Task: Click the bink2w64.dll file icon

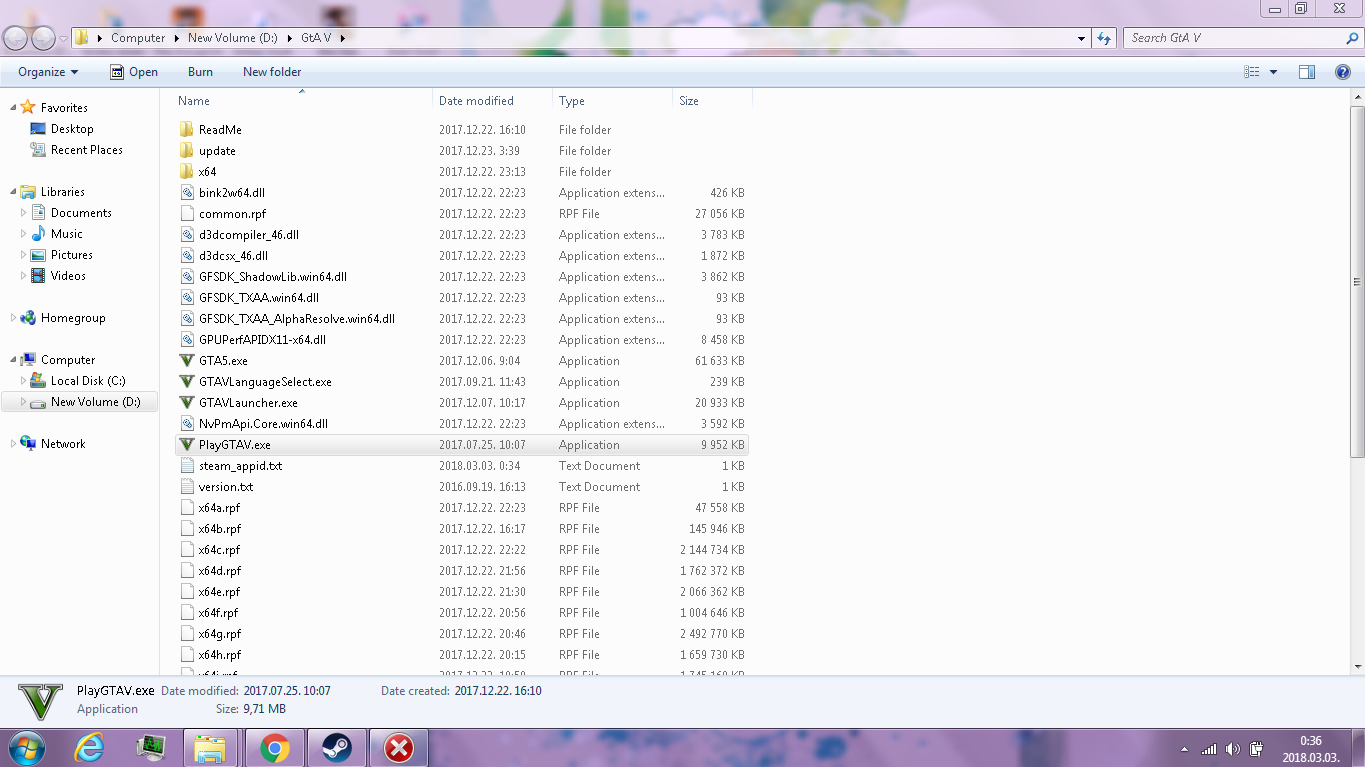Action: coord(186,193)
